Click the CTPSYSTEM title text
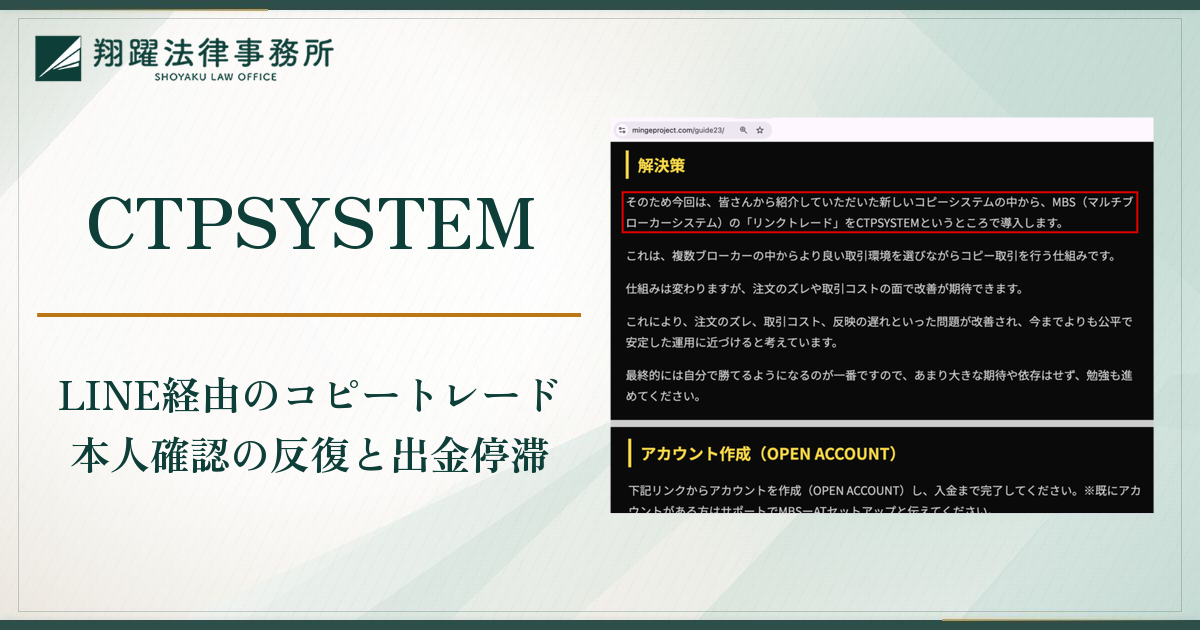The height and width of the screenshot is (630, 1200). 311,223
